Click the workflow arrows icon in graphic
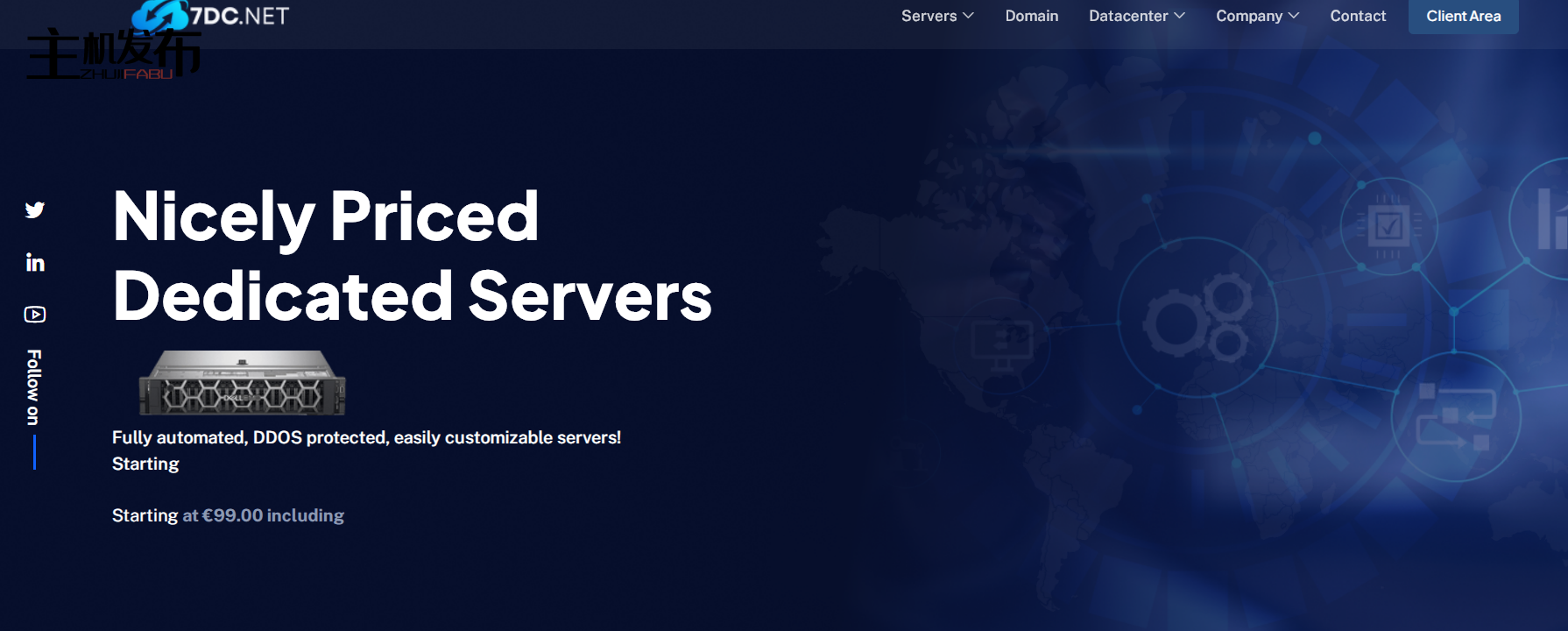This screenshot has height=631, width=1568. 1455,417
